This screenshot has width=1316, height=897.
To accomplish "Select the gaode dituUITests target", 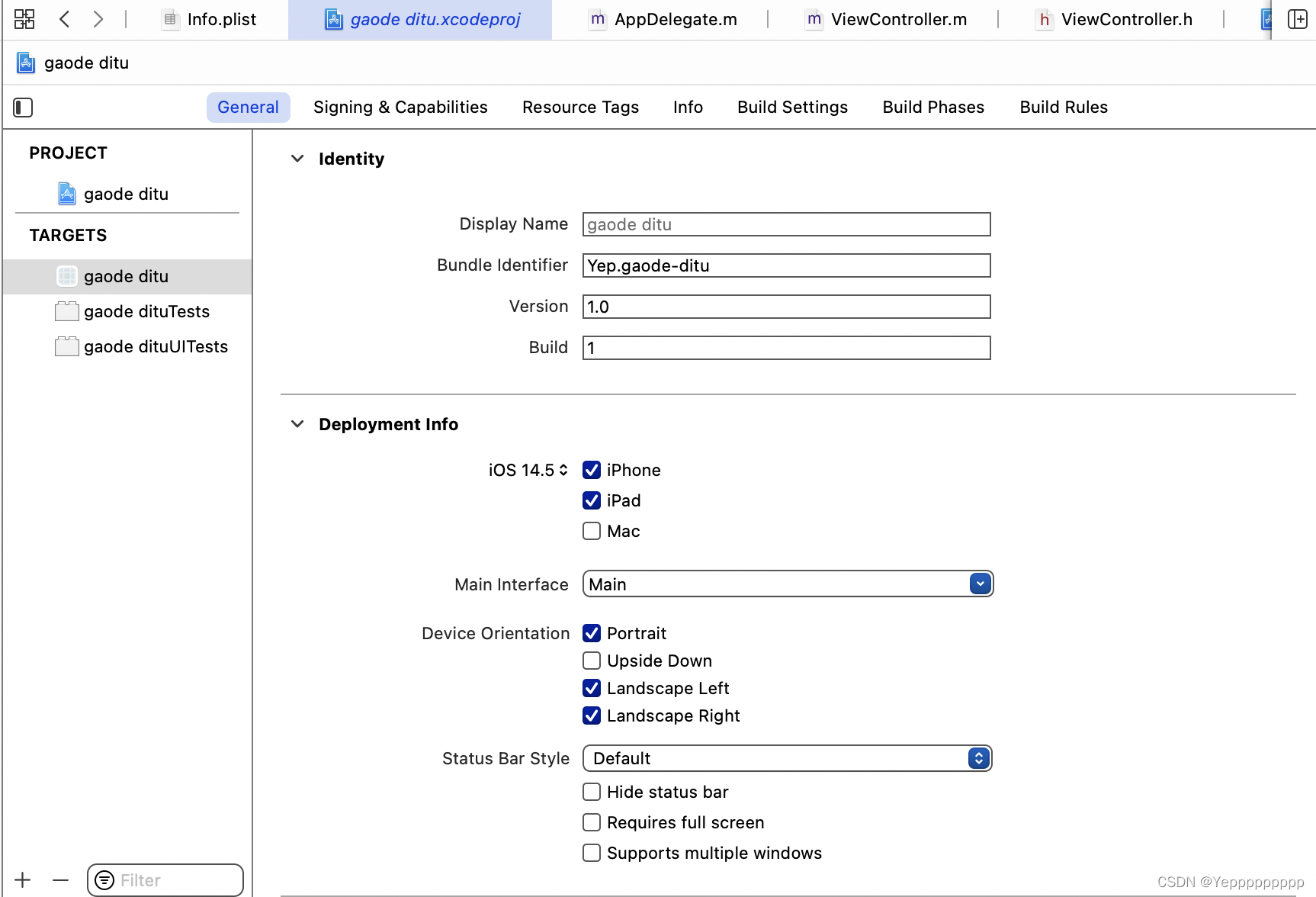I will [127, 346].
